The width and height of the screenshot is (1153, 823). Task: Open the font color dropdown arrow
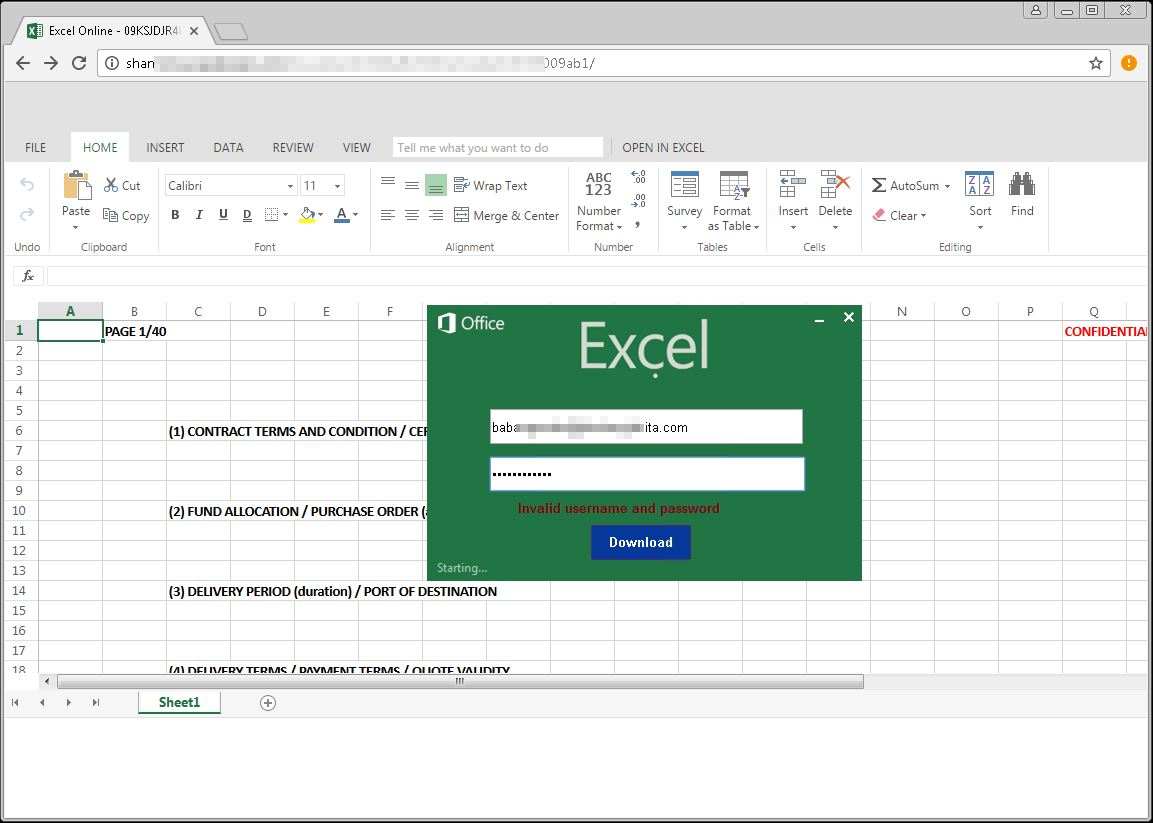point(355,215)
